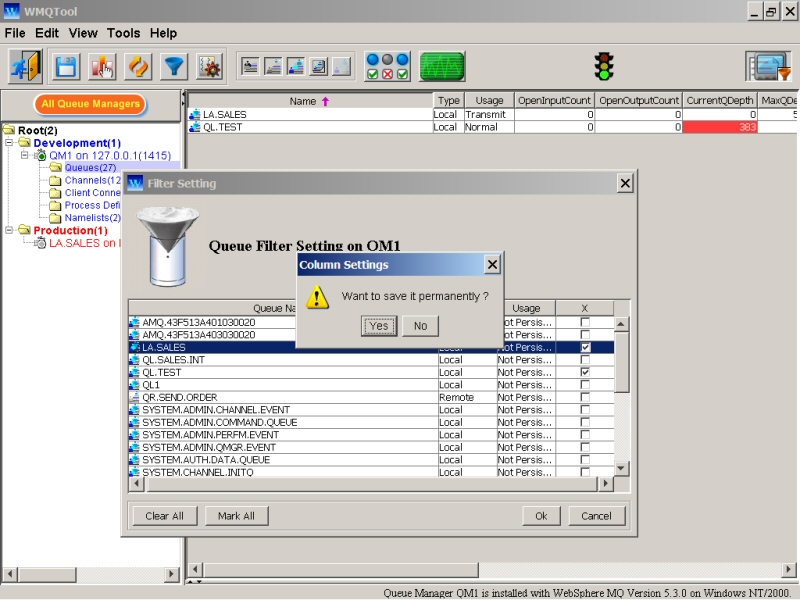This screenshot has width=800, height=600.
Task: Check the box for QL.SALES.INT
Action: tap(585, 360)
